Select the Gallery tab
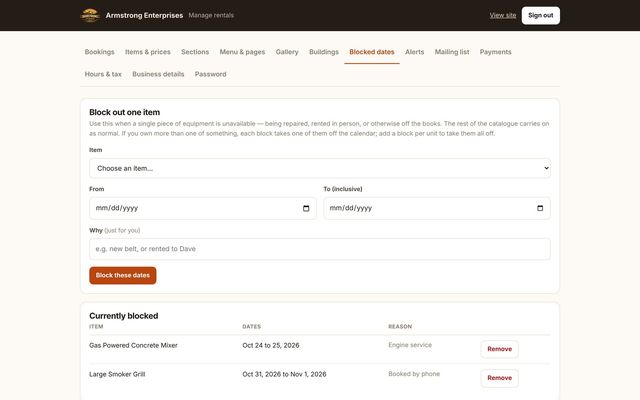 click(x=287, y=52)
